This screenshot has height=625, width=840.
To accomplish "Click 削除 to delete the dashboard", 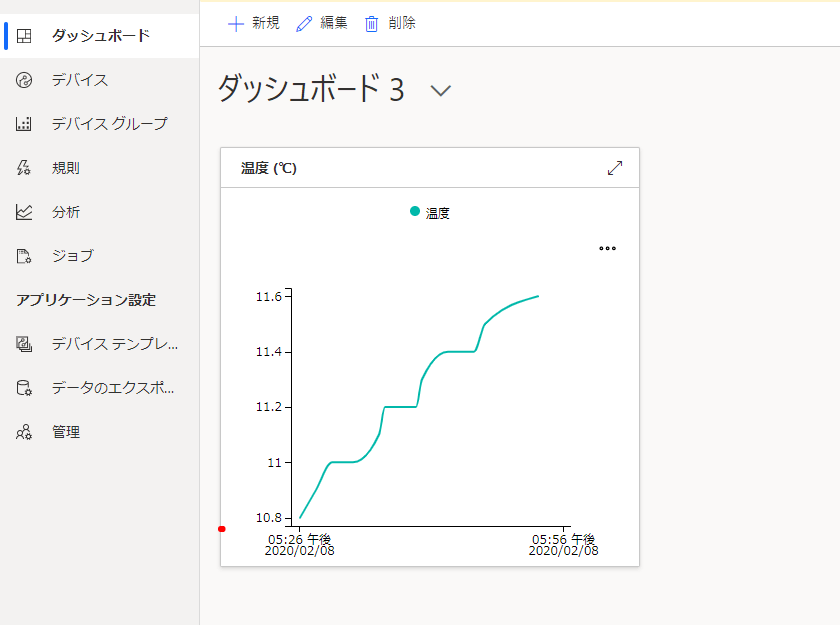I will coord(390,23).
